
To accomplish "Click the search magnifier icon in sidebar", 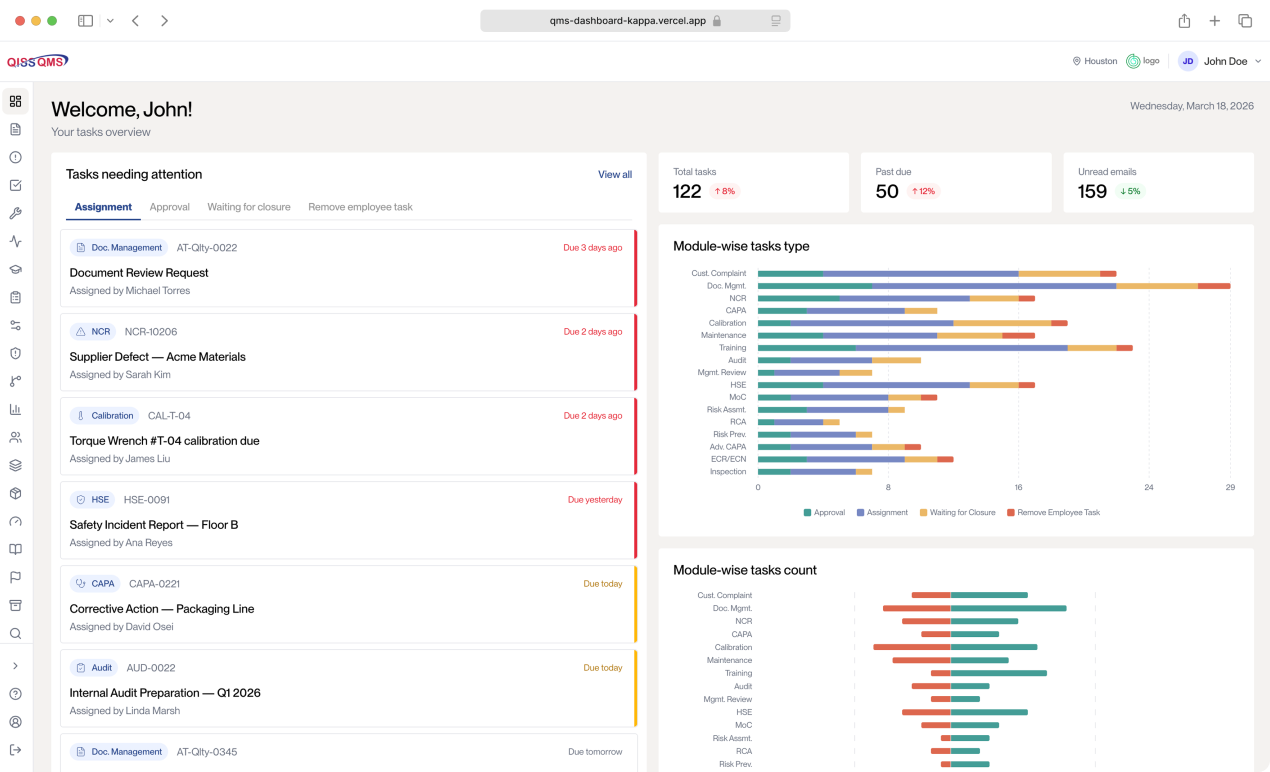I will [15, 633].
